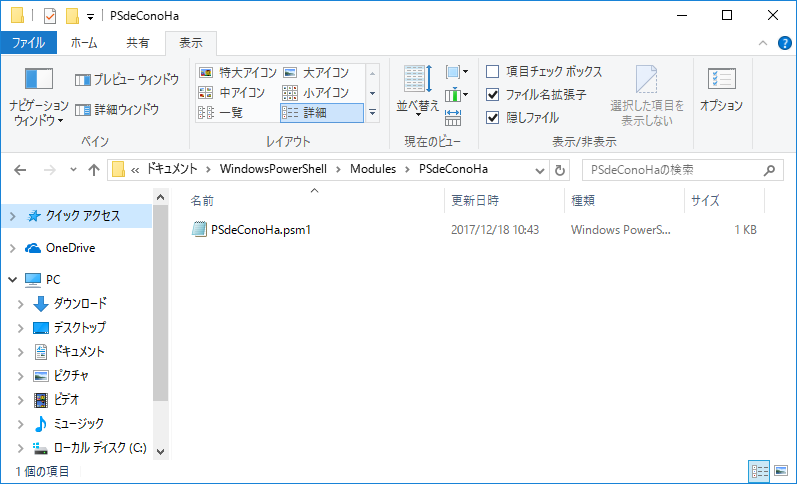The image size is (797, 484).
Task: Click Size all columns to fit icon
Action: pos(453,118)
